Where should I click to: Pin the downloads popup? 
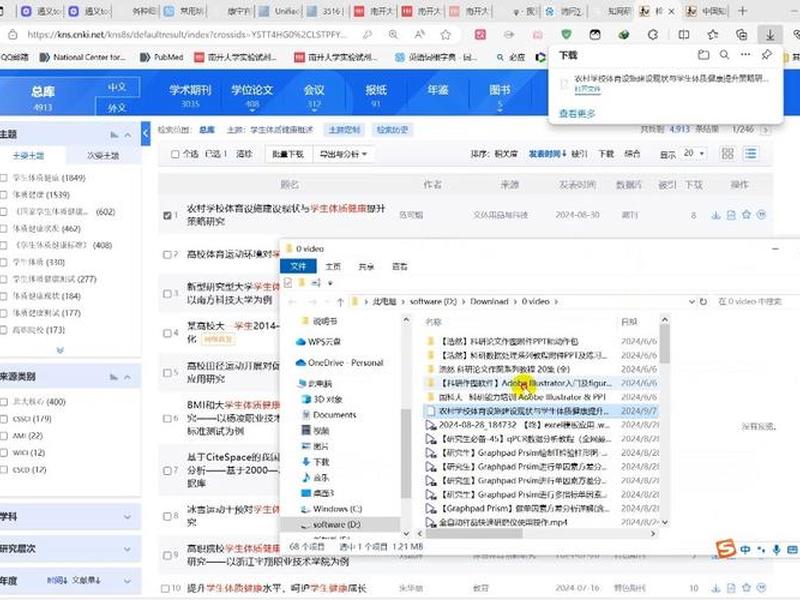766,55
